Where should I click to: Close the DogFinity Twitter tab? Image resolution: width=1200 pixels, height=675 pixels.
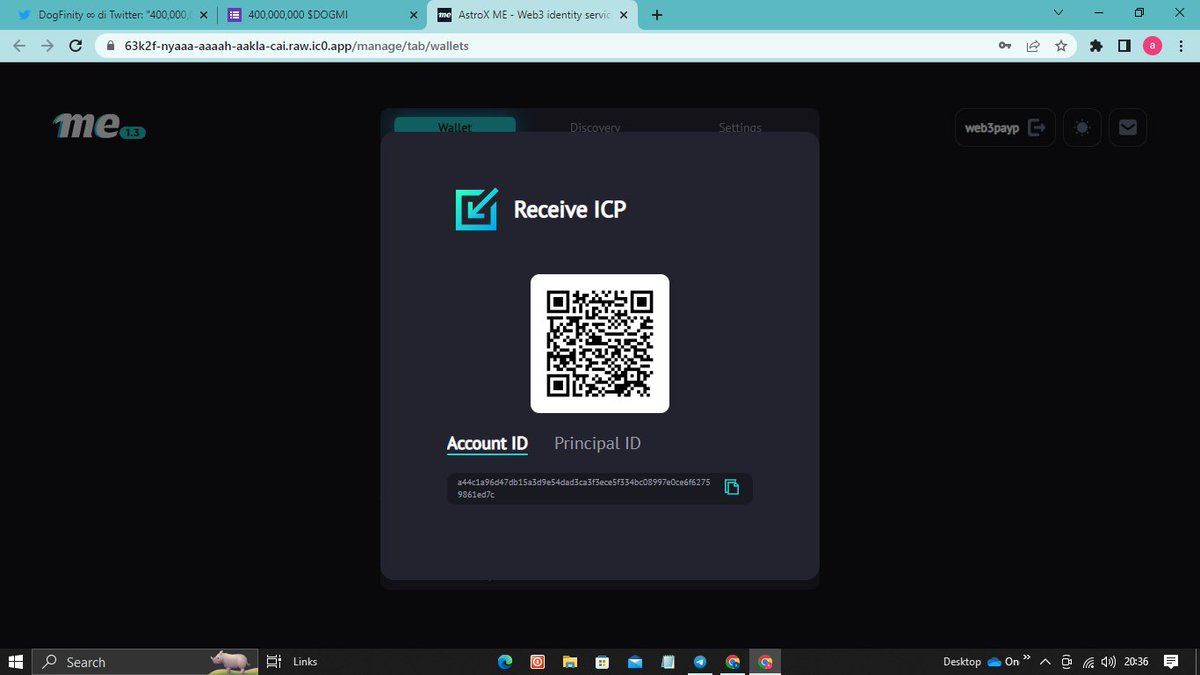click(x=203, y=16)
